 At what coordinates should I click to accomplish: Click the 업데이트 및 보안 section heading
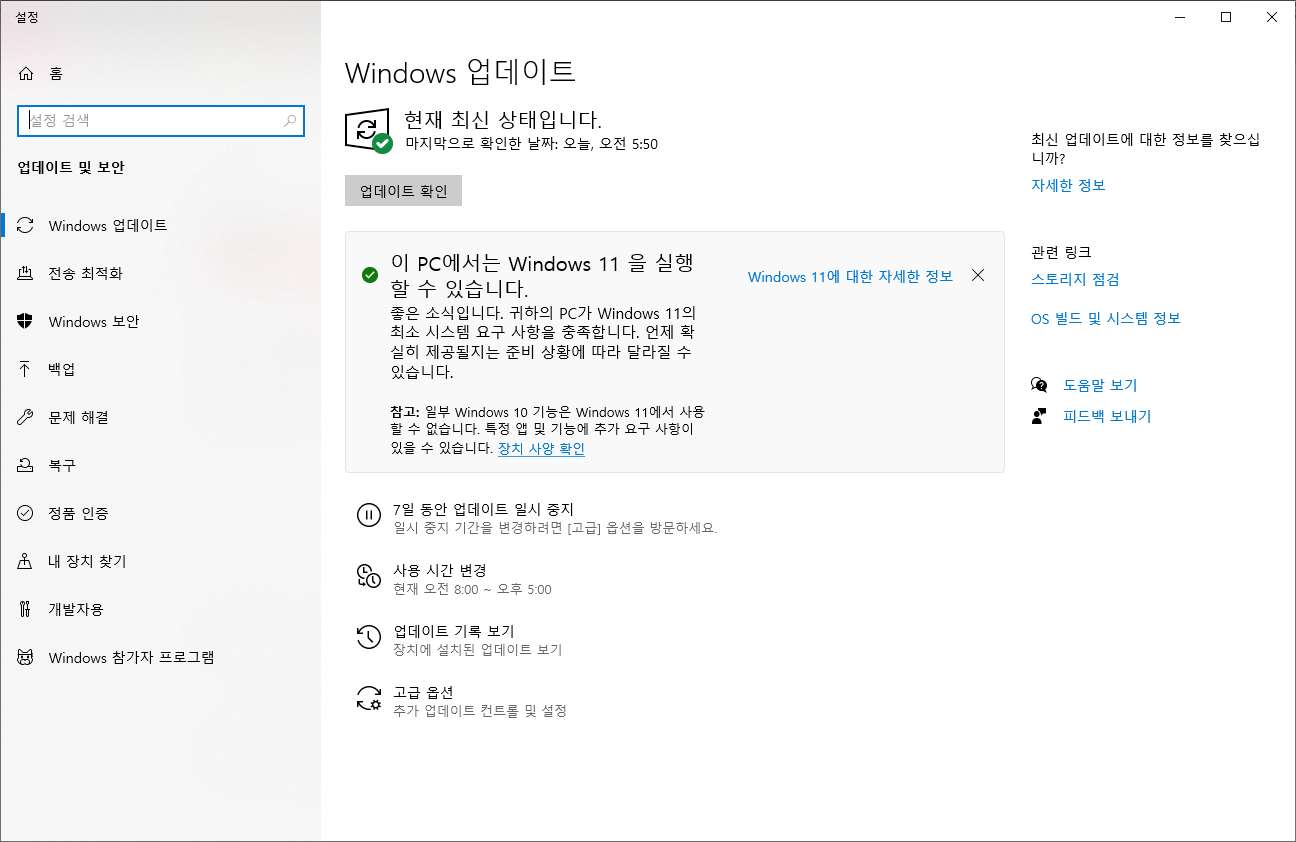[x=71, y=168]
